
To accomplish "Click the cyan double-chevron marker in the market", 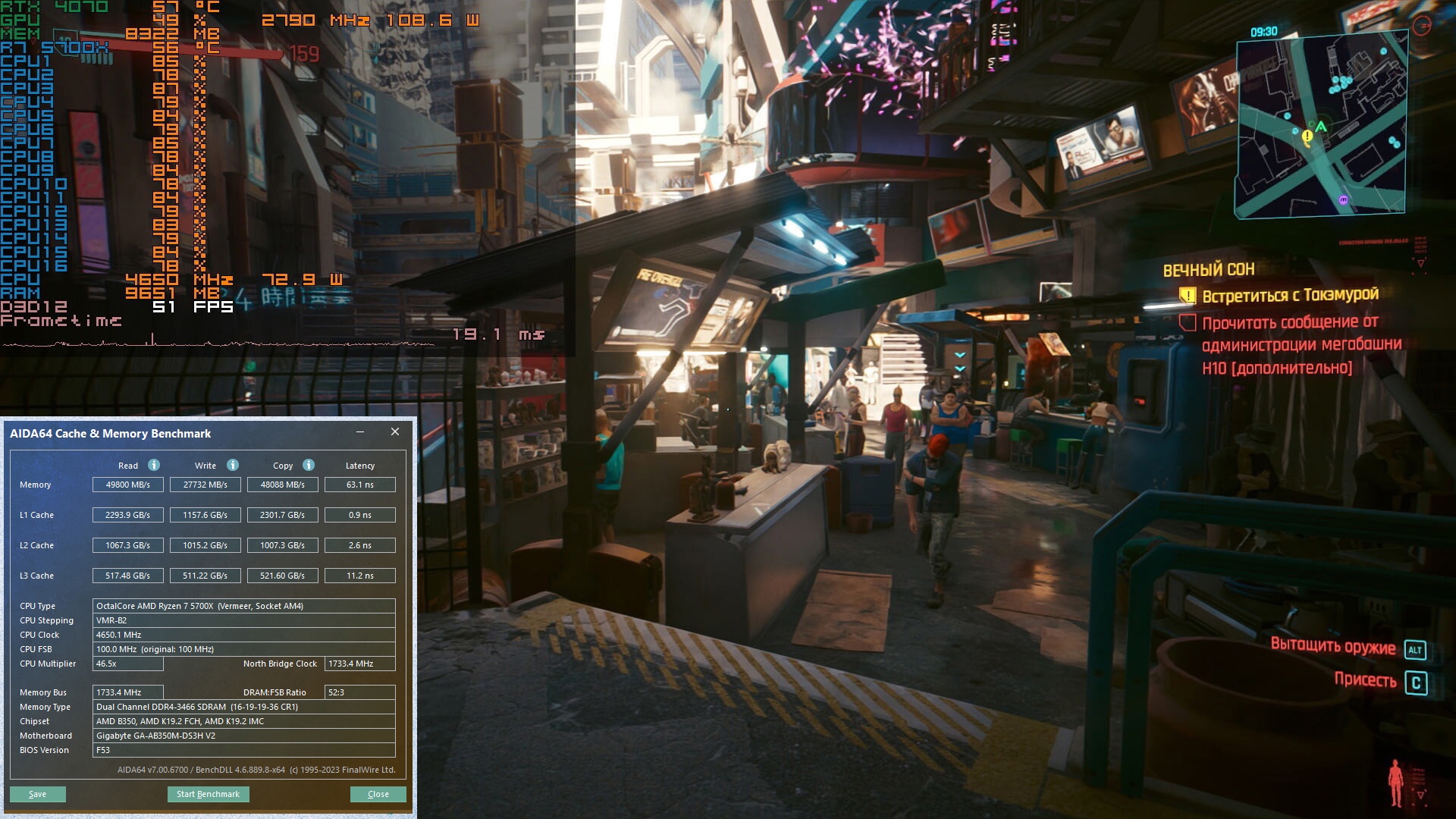I will point(960,361).
